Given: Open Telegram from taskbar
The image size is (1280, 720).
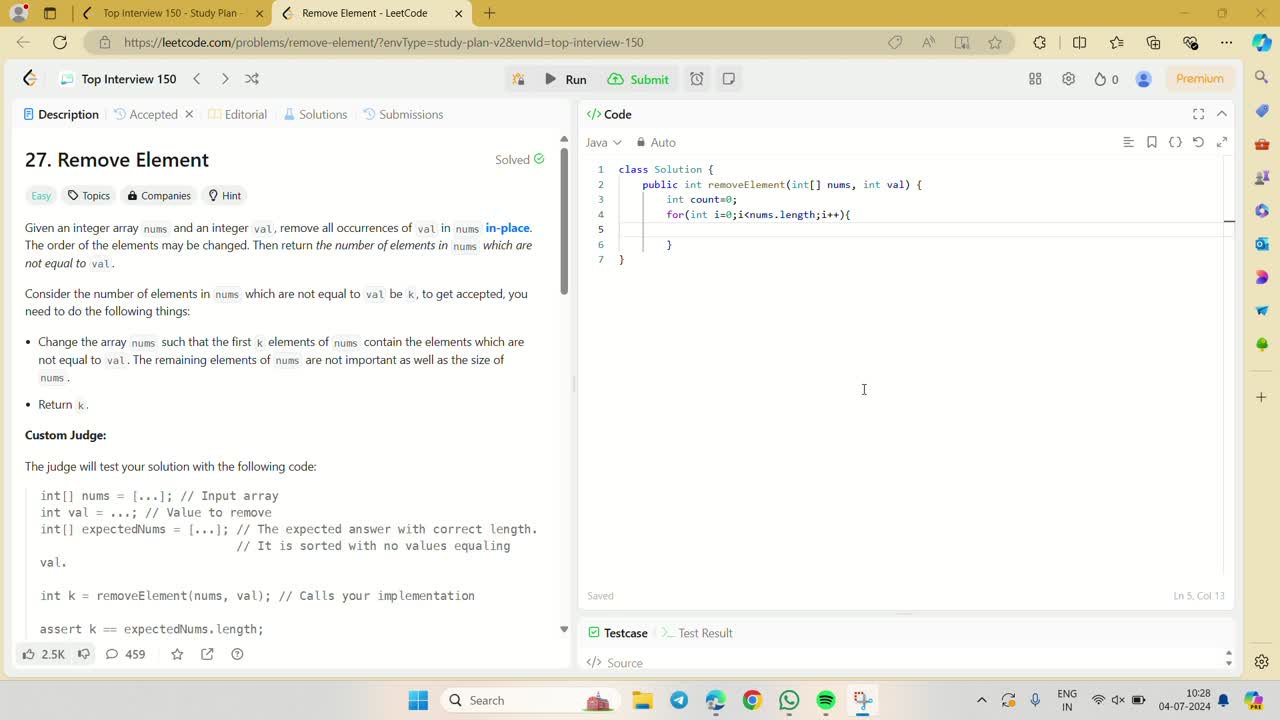Looking at the screenshot, I should pos(679,700).
